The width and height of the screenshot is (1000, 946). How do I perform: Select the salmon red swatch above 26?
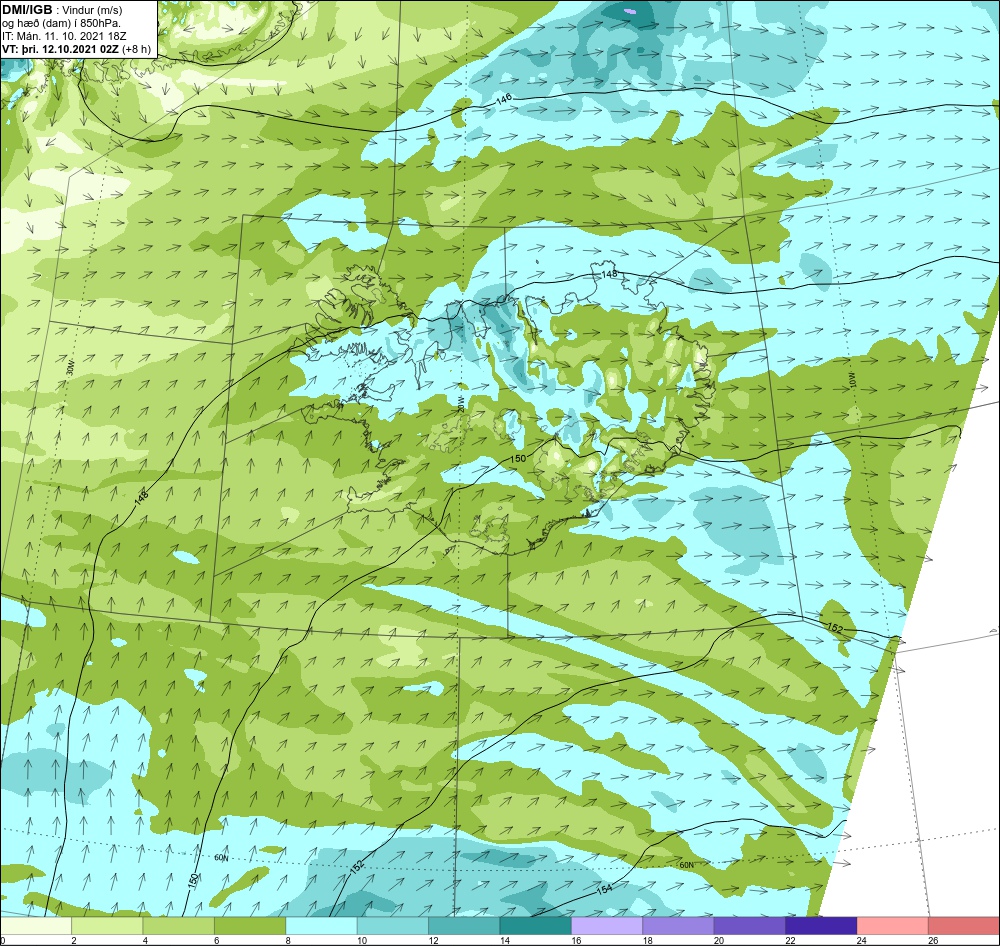pyautogui.click(x=964, y=926)
